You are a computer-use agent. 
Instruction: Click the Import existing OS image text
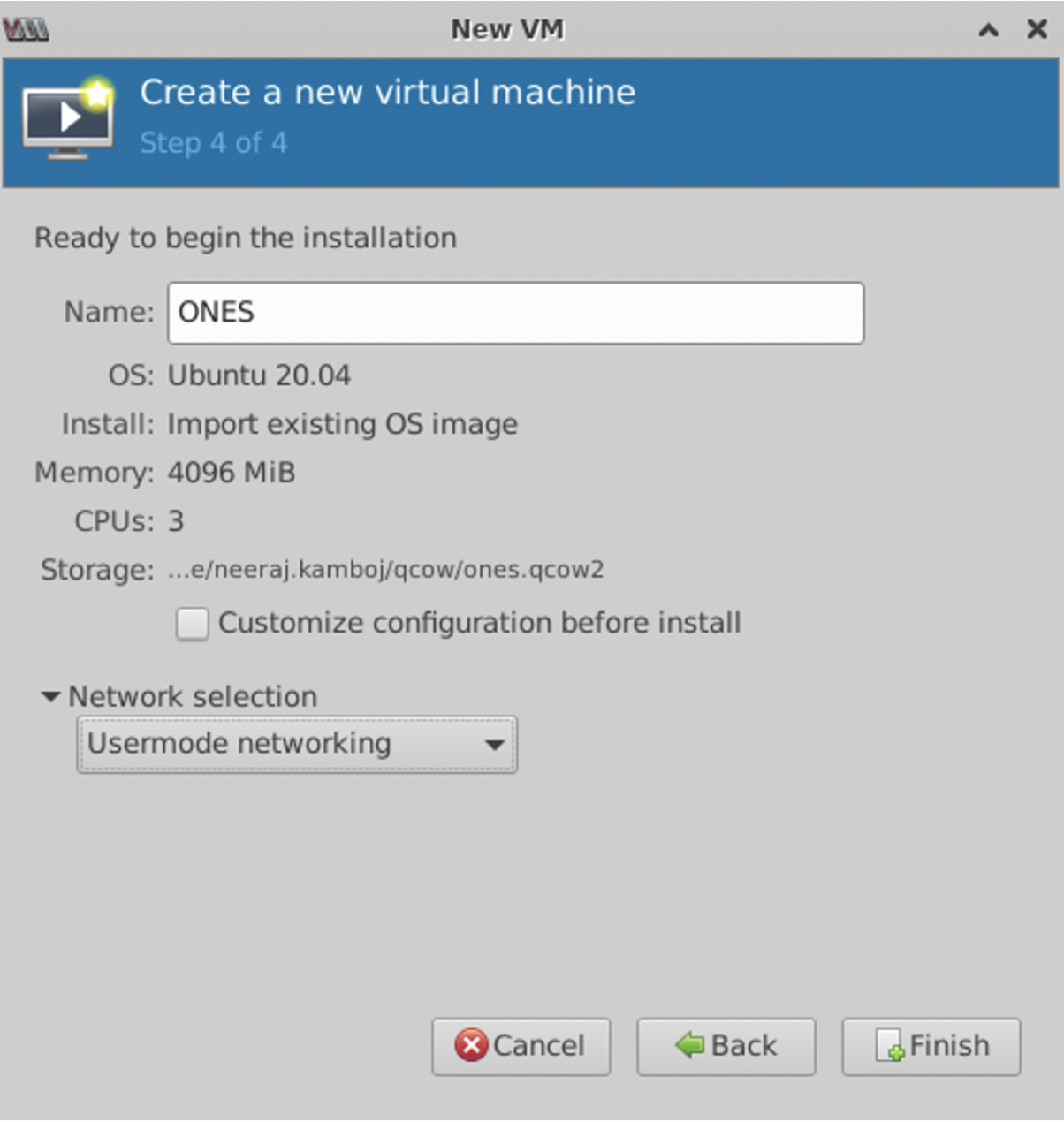click(x=342, y=424)
